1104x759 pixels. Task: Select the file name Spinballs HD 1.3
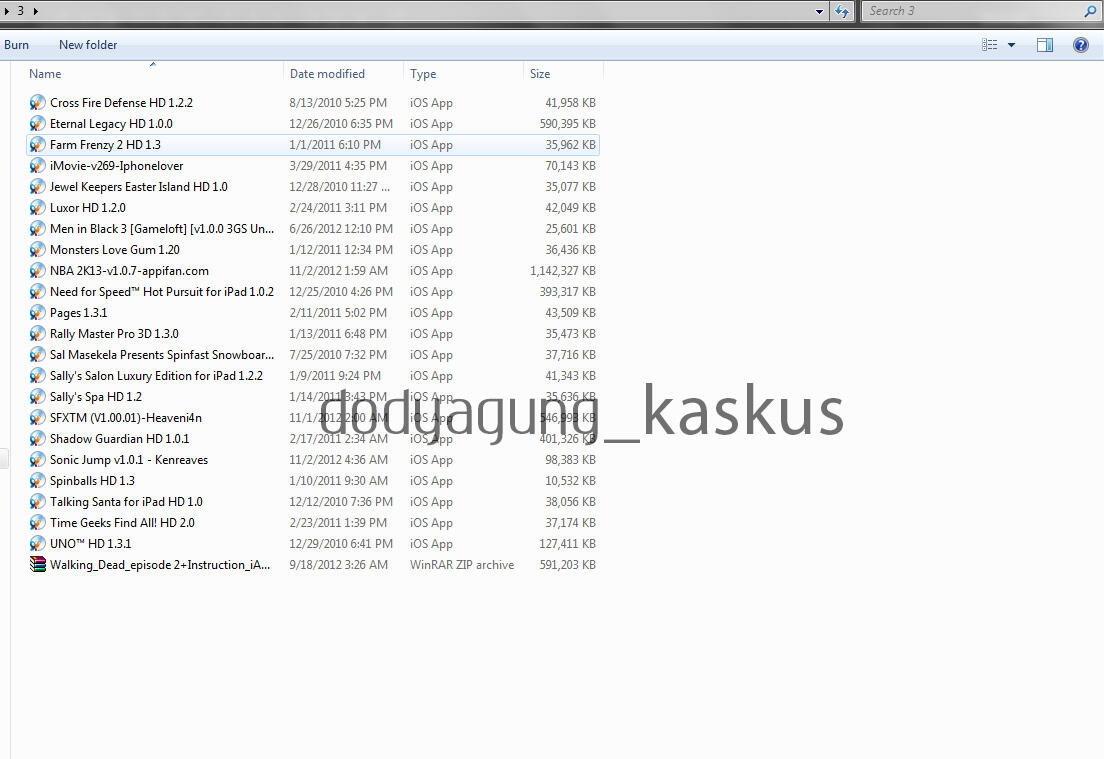92,481
